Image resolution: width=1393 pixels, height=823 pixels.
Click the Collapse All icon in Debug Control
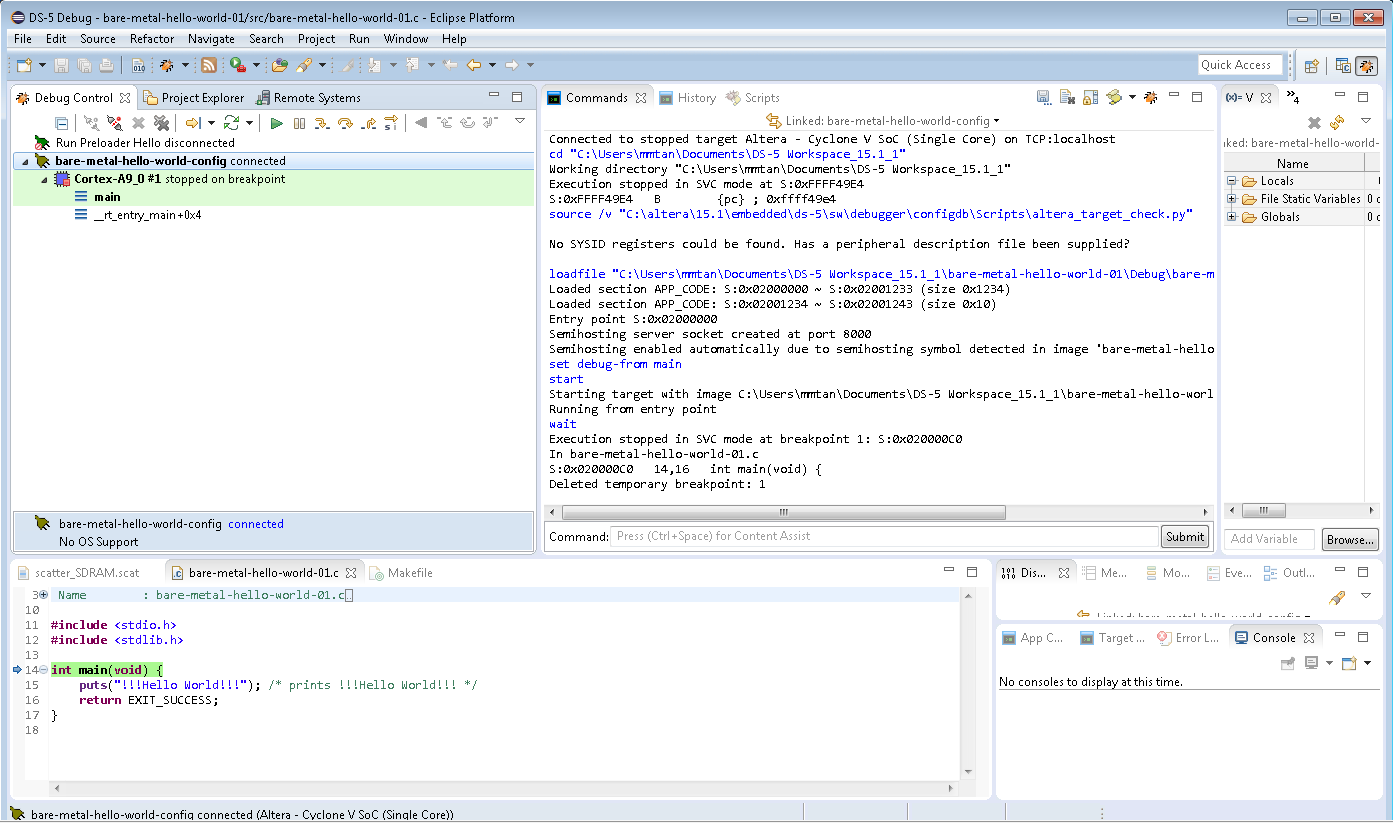62,123
